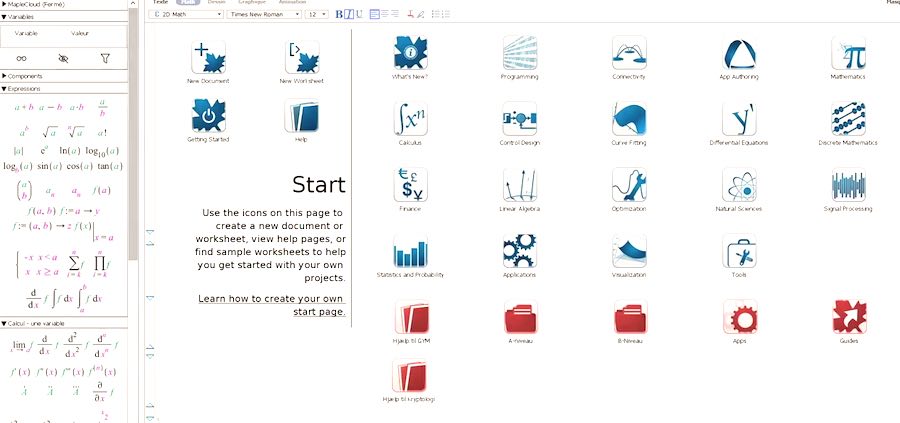Screen dimensions: 900x423
Task: Open the Discrete Mathematics abacus icon
Action: pos(848,119)
